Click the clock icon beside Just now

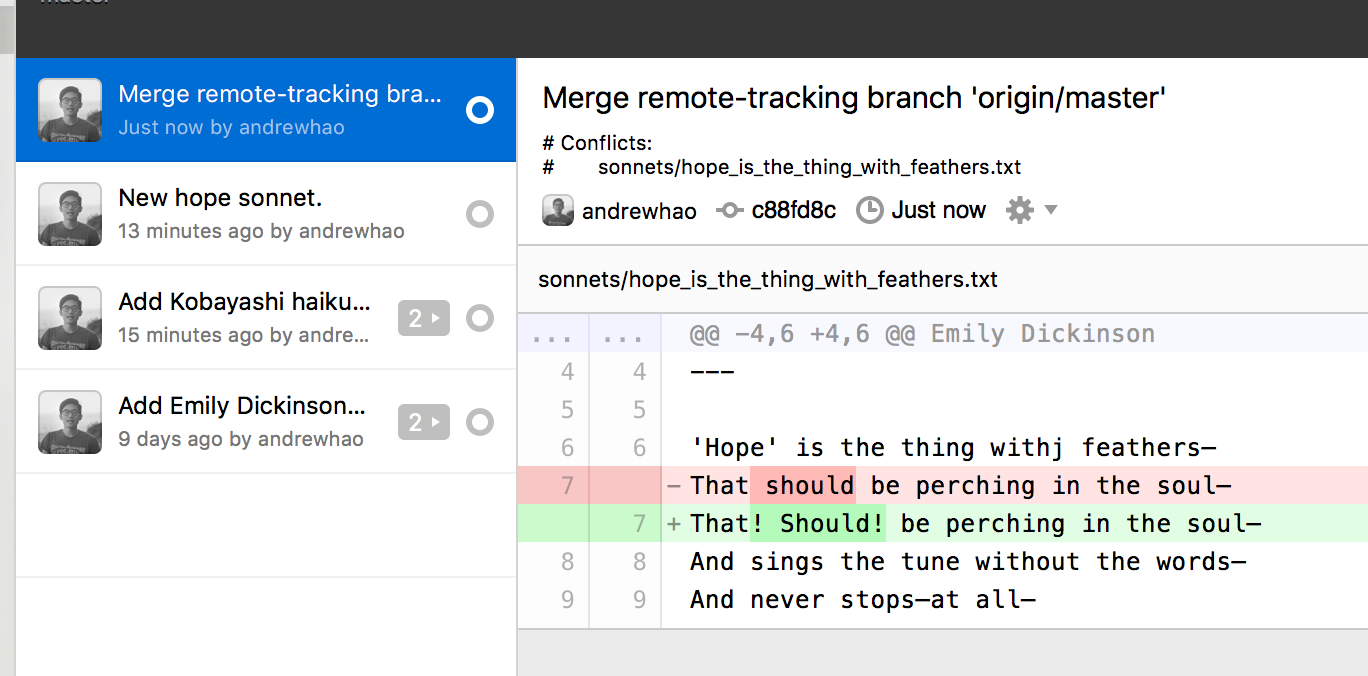click(870, 210)
